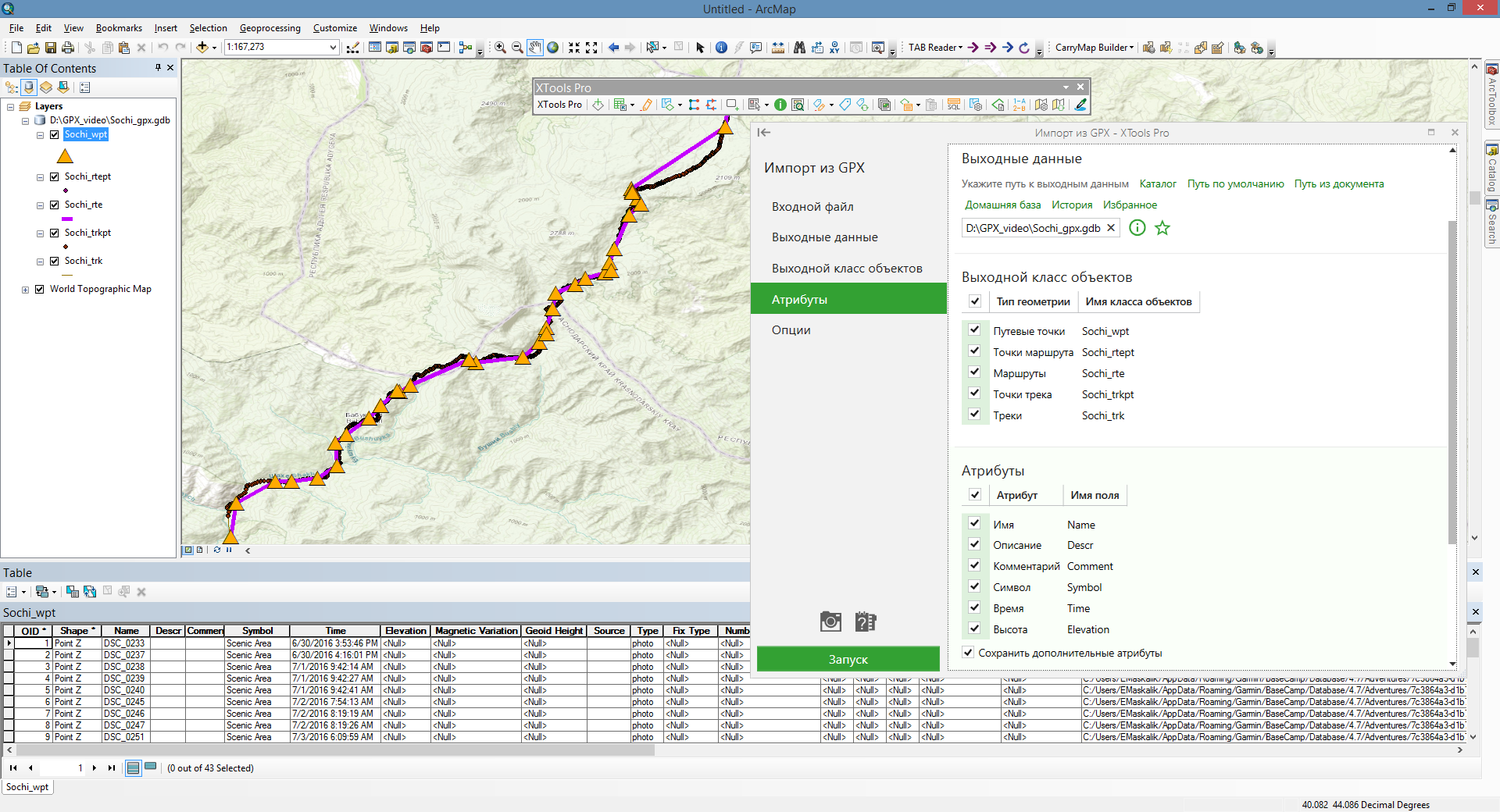Toggle visibility of Sochi_rtept layer
Screen dimensions: 1500x812
click(x=55, y=176)
